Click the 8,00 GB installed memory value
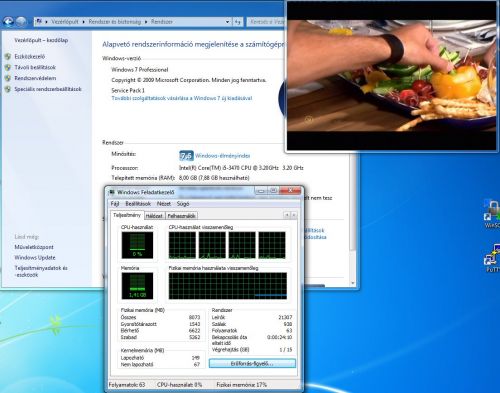The height and width of the screenshot is (393, 500). [x=214, y=178]
